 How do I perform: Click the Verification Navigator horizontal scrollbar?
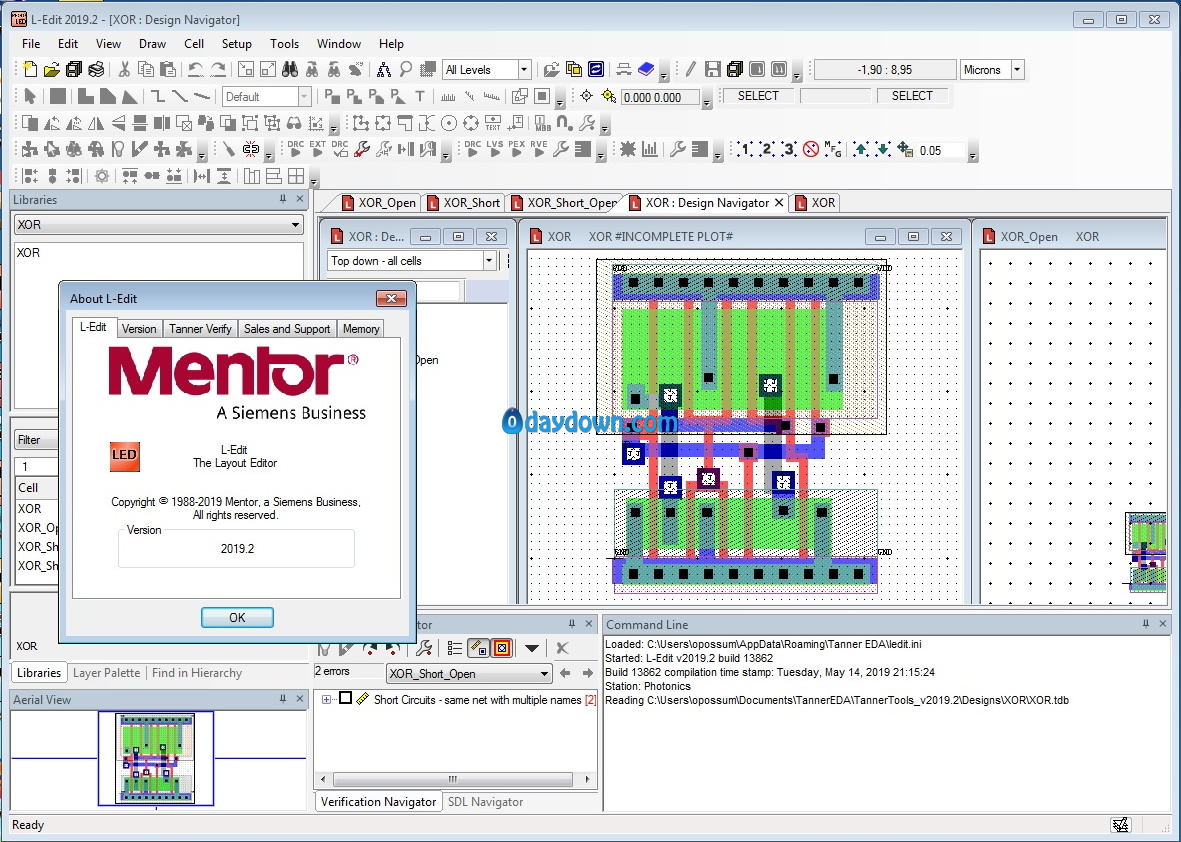click(455, 779)
